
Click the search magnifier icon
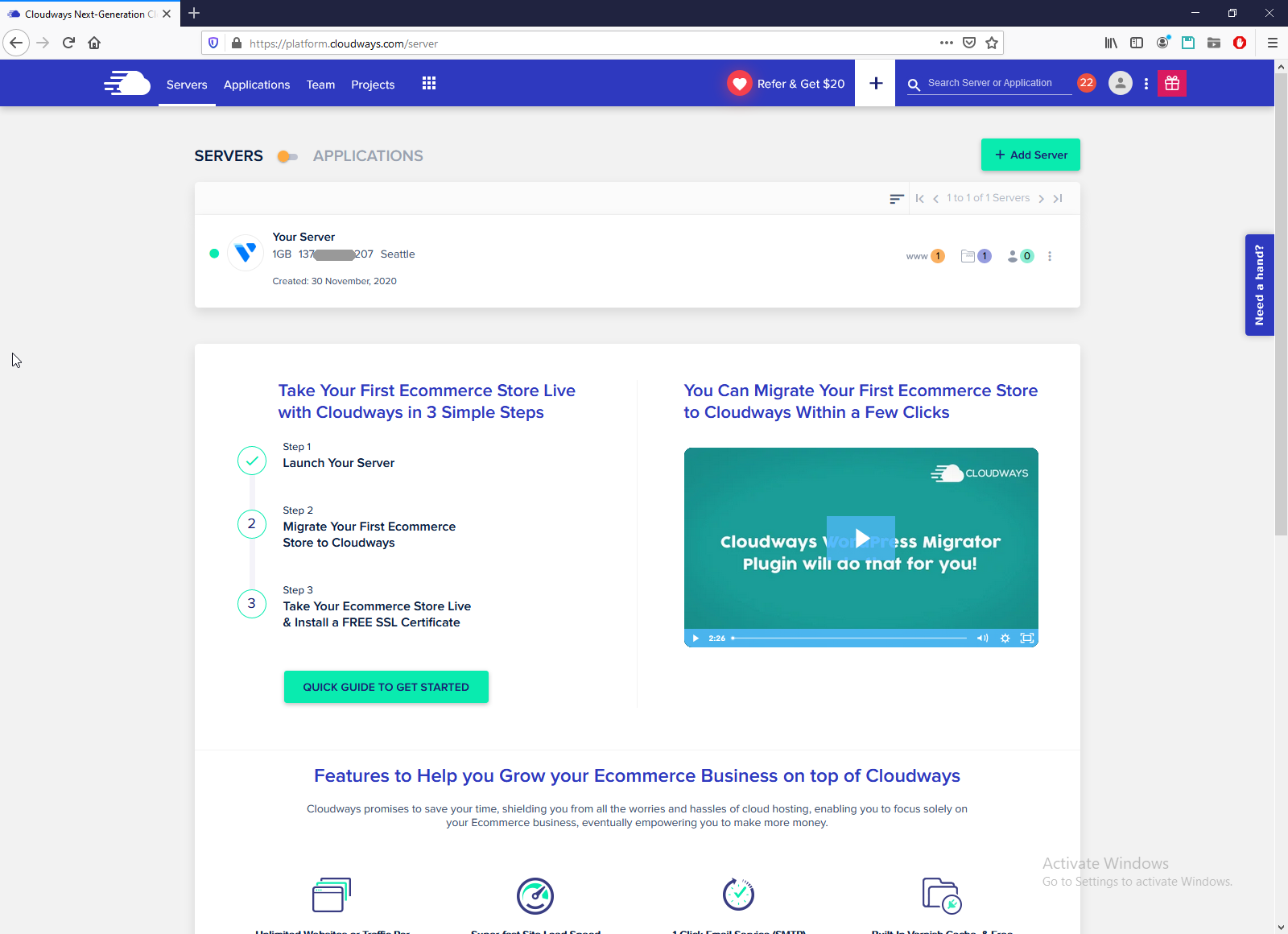coord(914,84)
